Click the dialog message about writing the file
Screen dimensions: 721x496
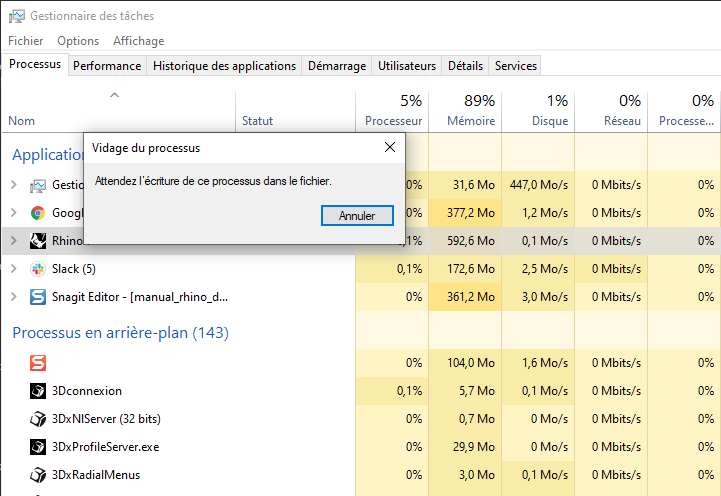click(213, 181)
